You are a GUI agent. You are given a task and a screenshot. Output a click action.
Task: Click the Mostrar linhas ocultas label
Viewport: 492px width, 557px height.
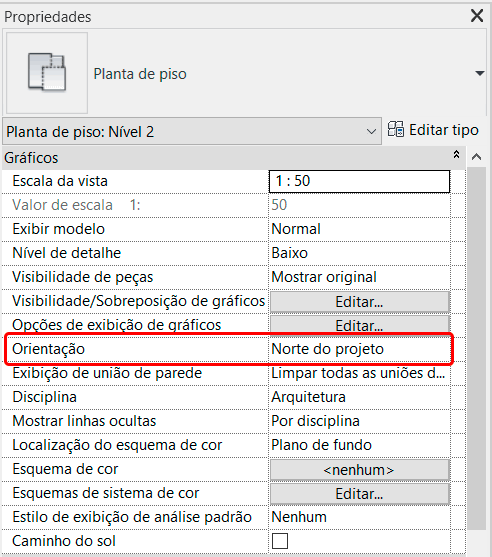click(x=84, y=421)
